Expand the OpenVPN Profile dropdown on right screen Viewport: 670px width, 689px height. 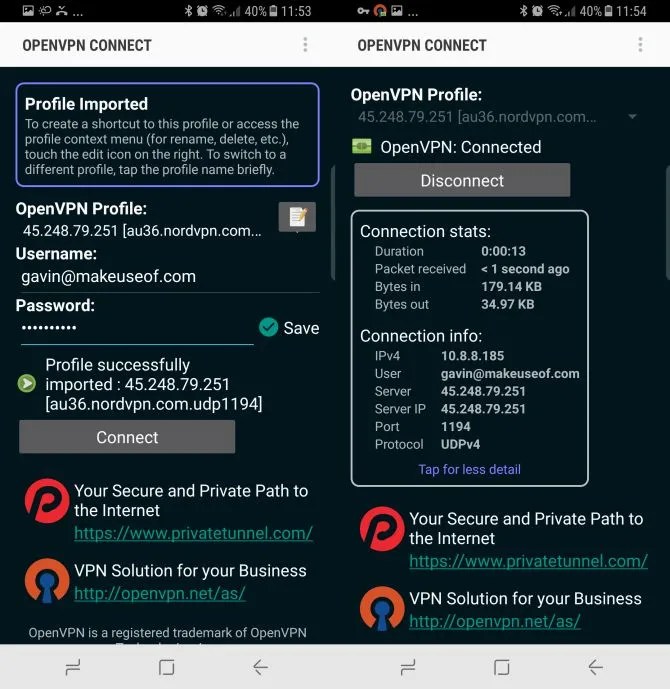(x=632, y=116)
